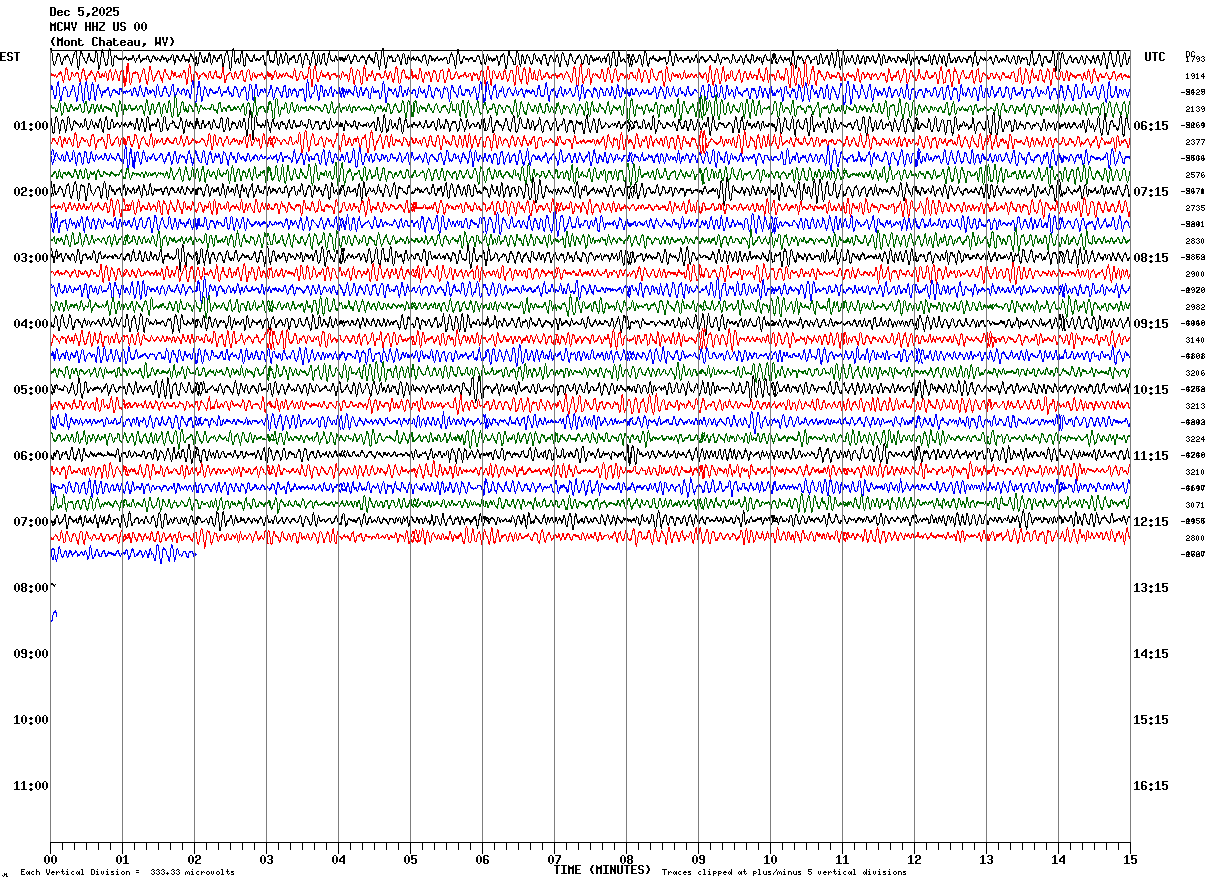Select the 01:00 EST time label
This screenshot has height=886, width=1210.
pyautogui.click(x=31, y=126)
